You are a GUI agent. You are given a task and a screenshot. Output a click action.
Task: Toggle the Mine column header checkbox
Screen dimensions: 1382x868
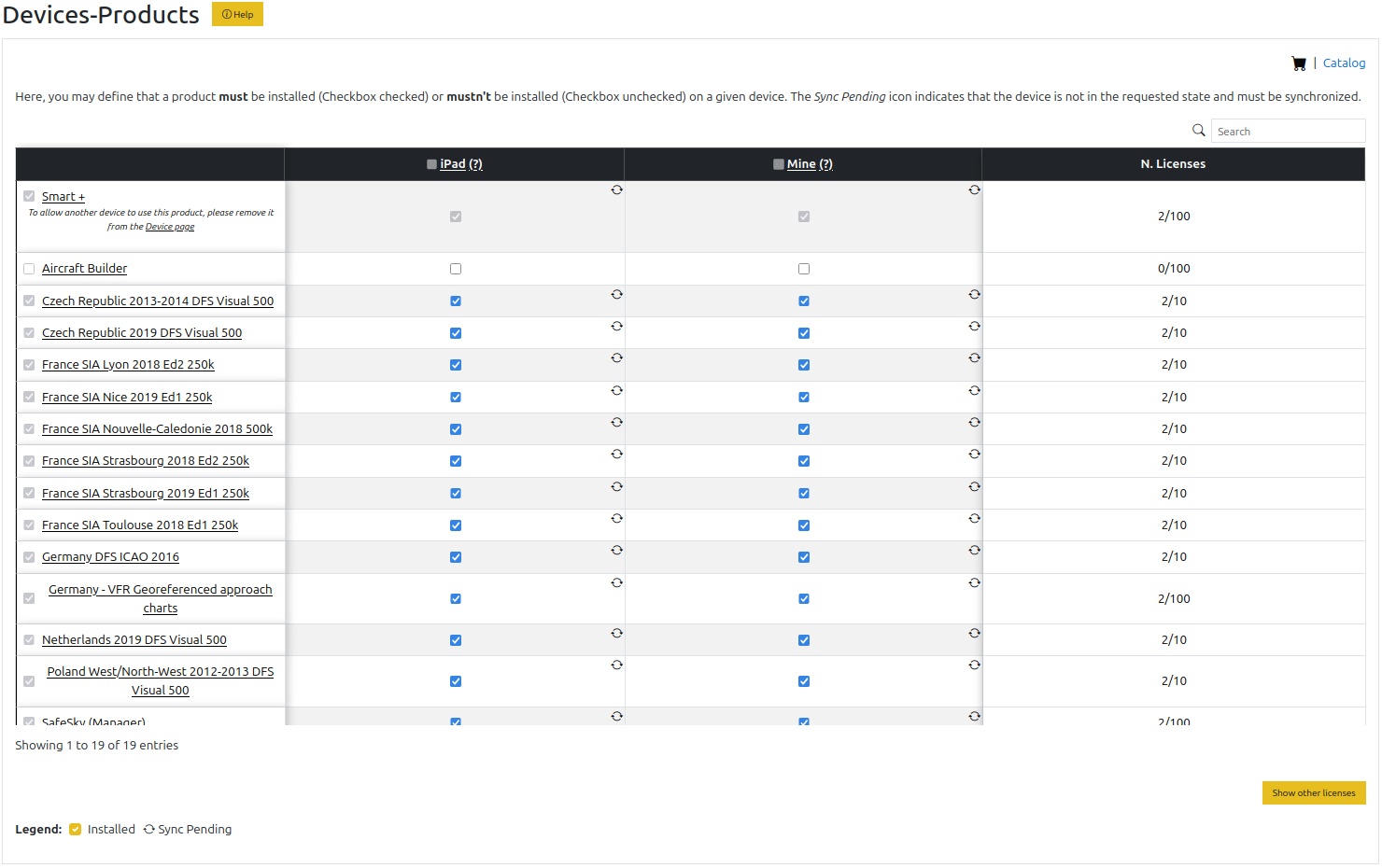pos(779,164)
